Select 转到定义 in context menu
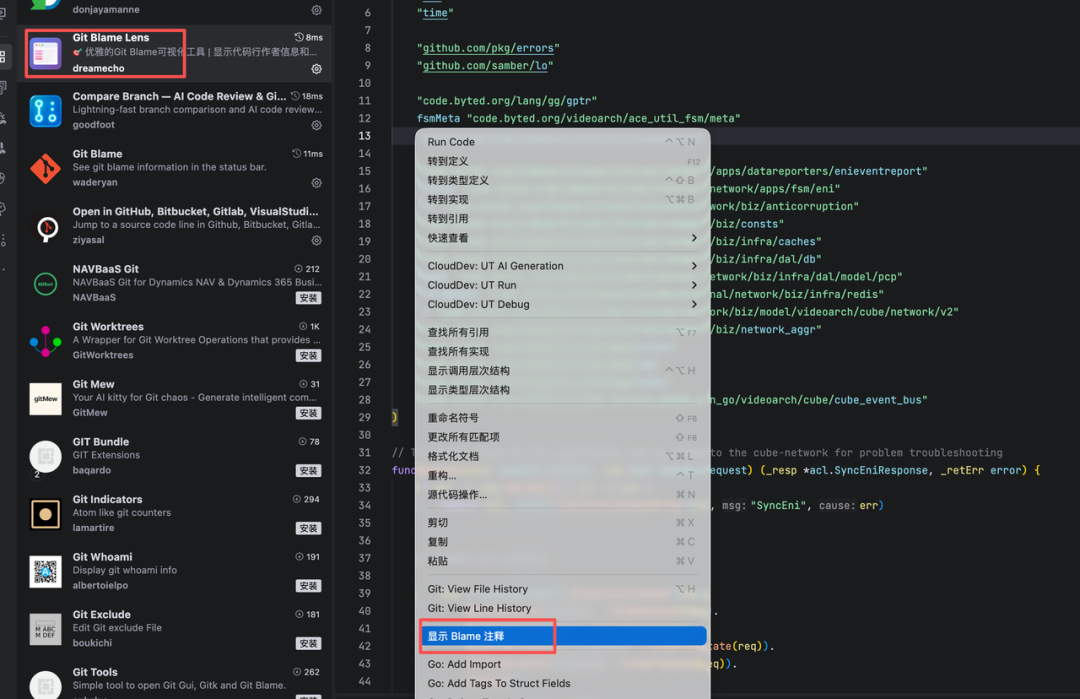The height and width of the screenshot is (699, 1080). coord(563,161)
